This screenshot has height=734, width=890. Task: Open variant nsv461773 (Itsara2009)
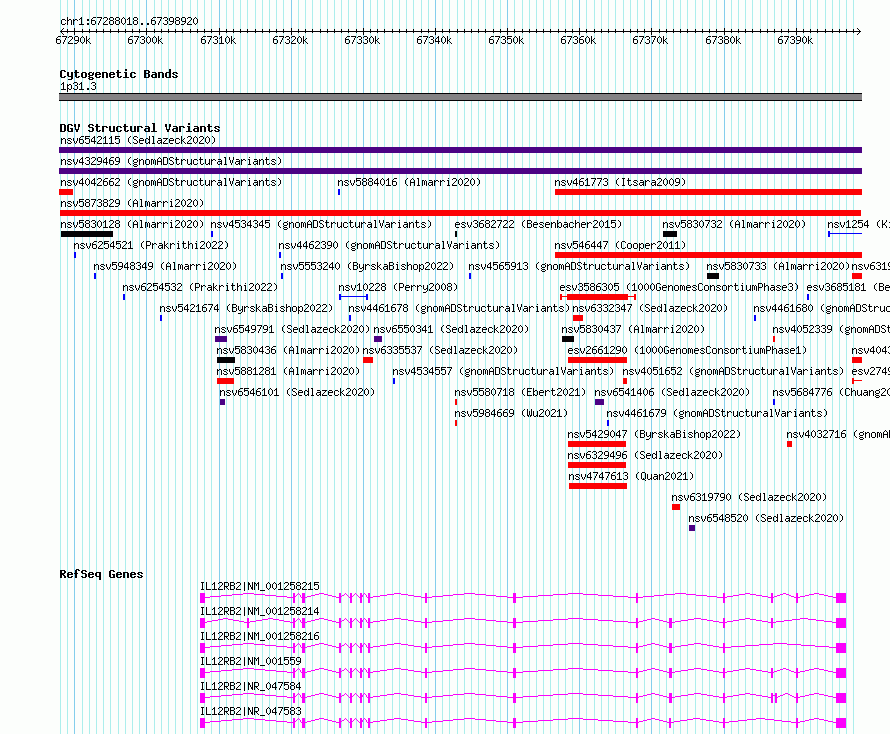[x=620, y=182]
